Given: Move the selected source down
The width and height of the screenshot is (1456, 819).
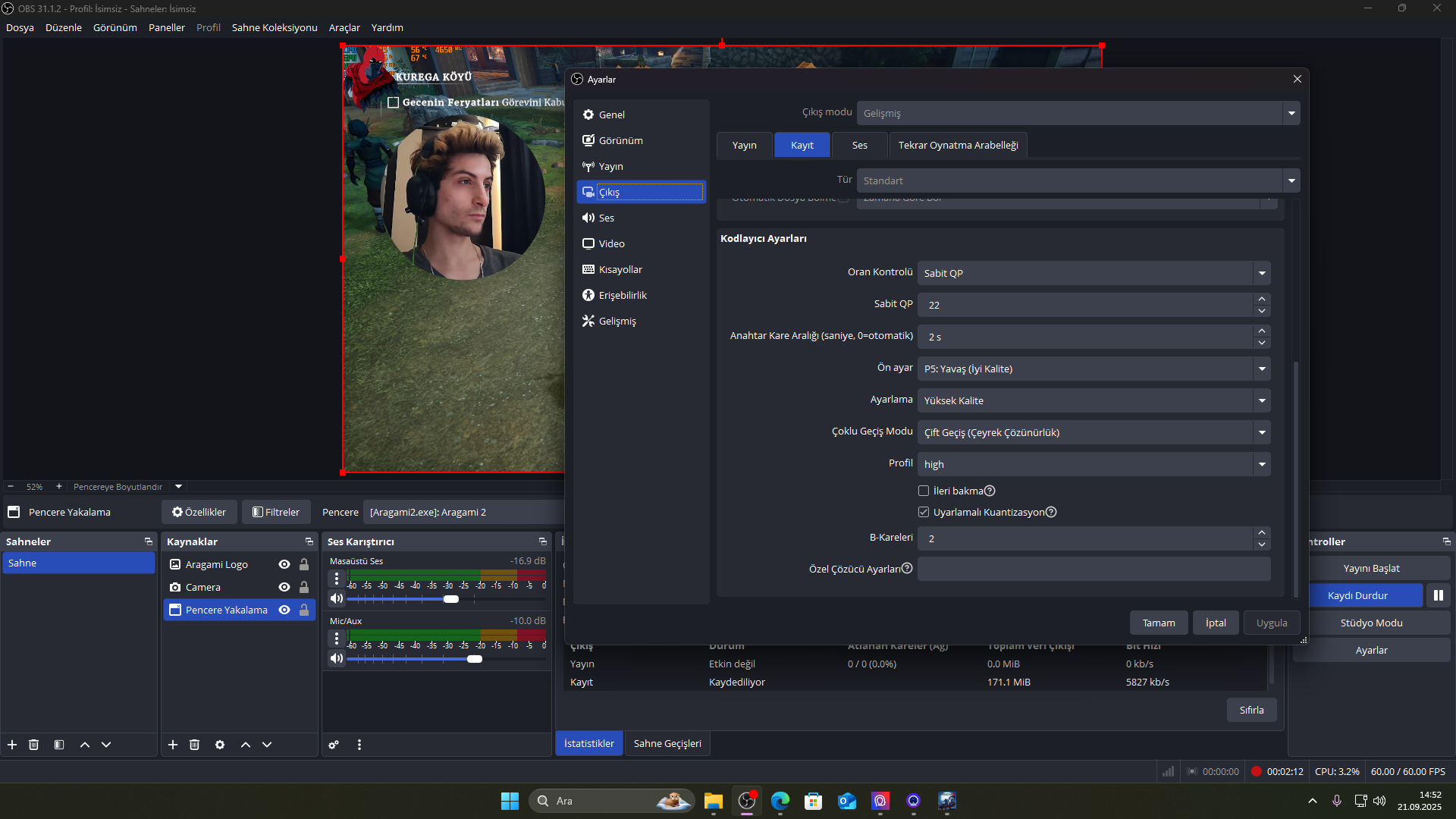Looking at the screenshot, I should (x=267, y=745).
